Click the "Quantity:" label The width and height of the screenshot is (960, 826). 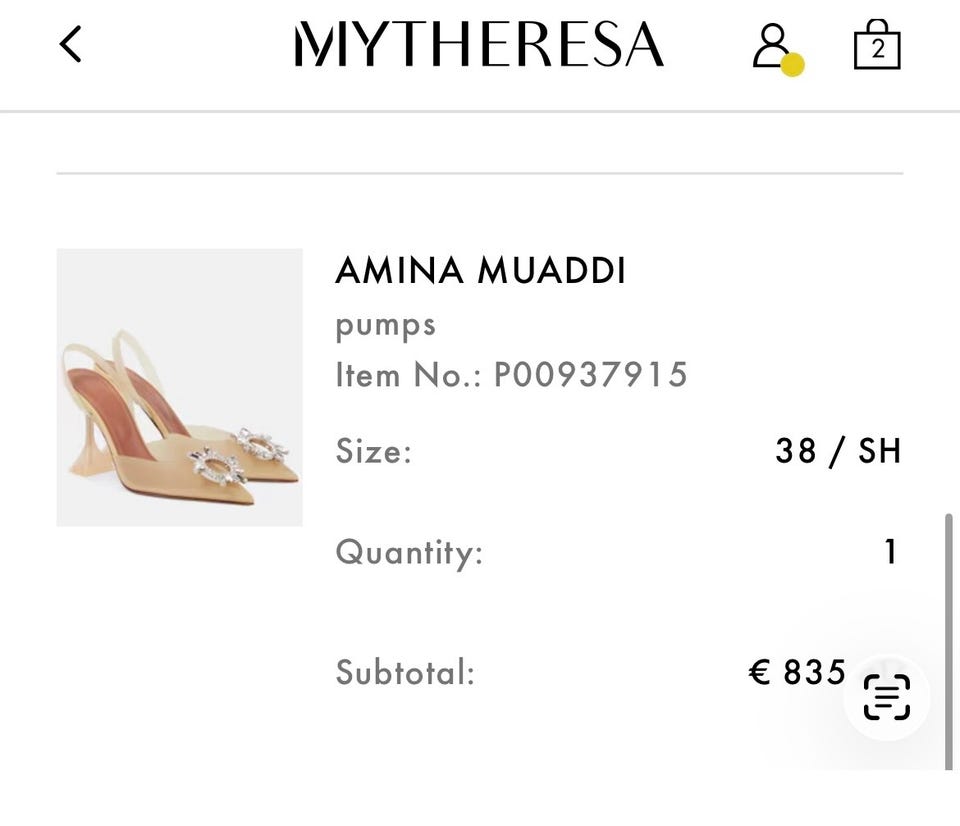click(x=408, y=552)
